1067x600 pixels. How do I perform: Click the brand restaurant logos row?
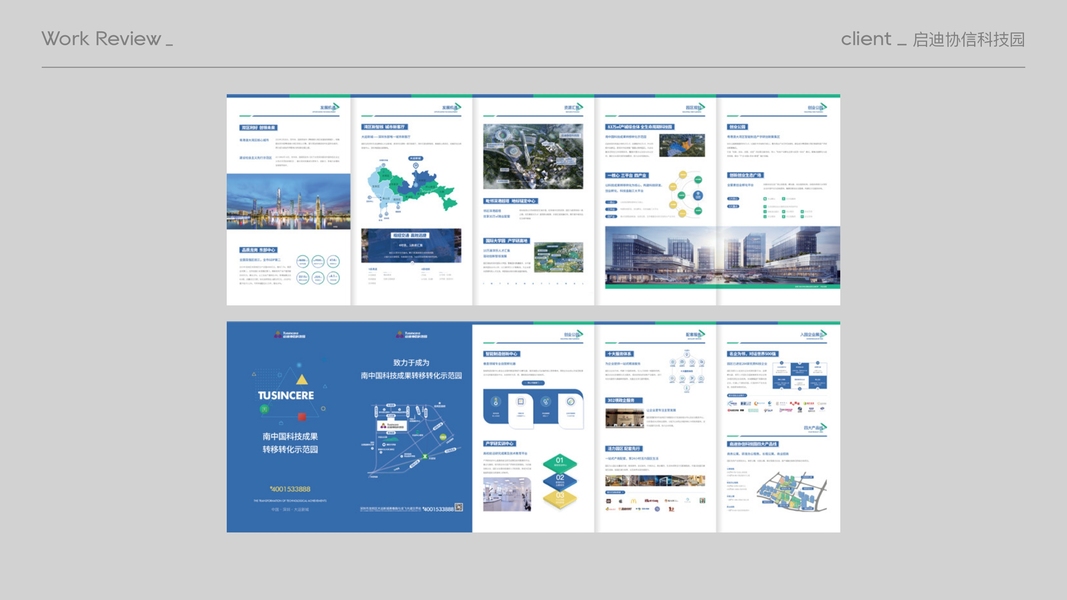655,504
